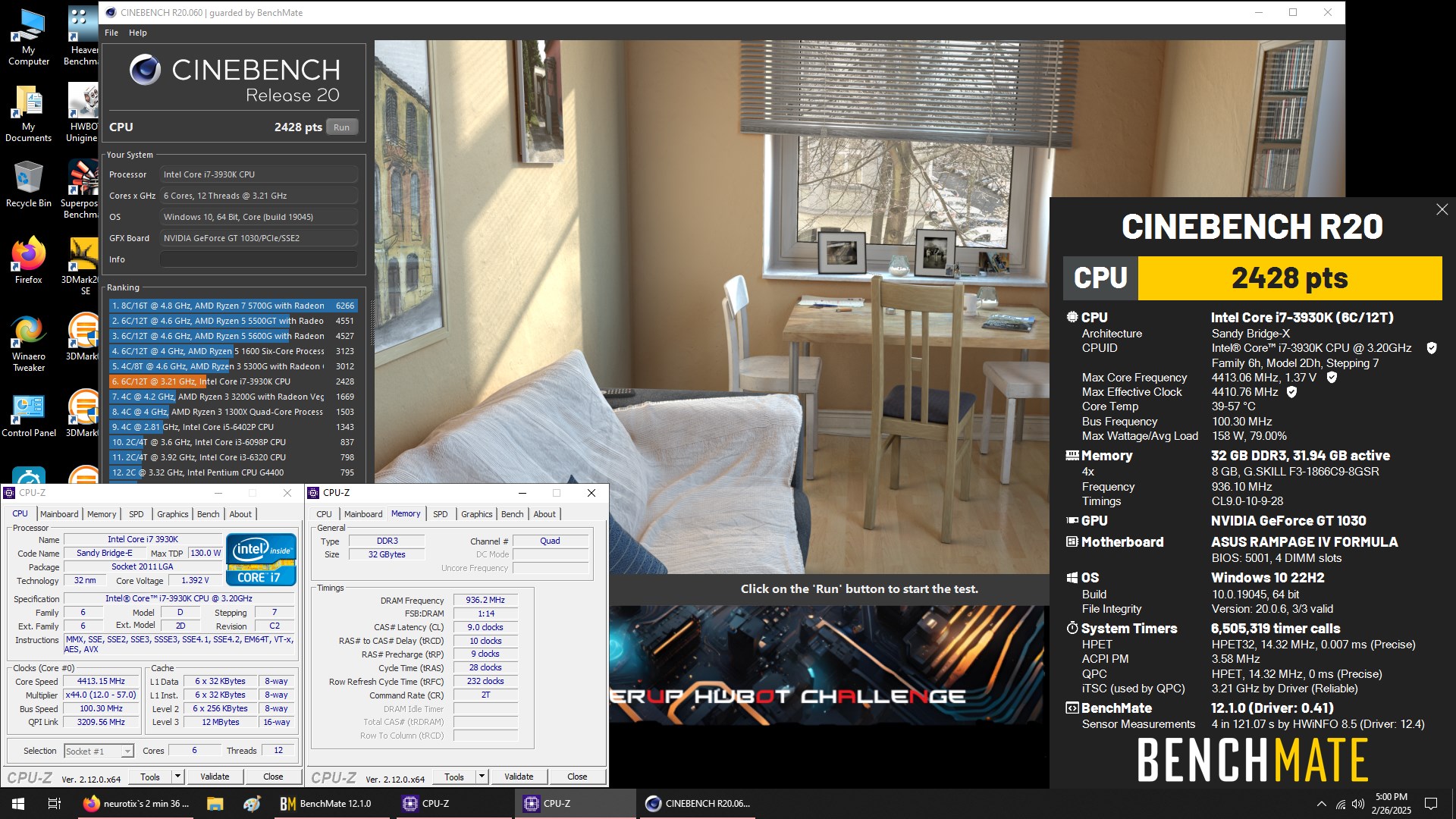Click Command Rate 2T value
The width and height of the screenshot is (1456, 819).
(x=485, y=695)
